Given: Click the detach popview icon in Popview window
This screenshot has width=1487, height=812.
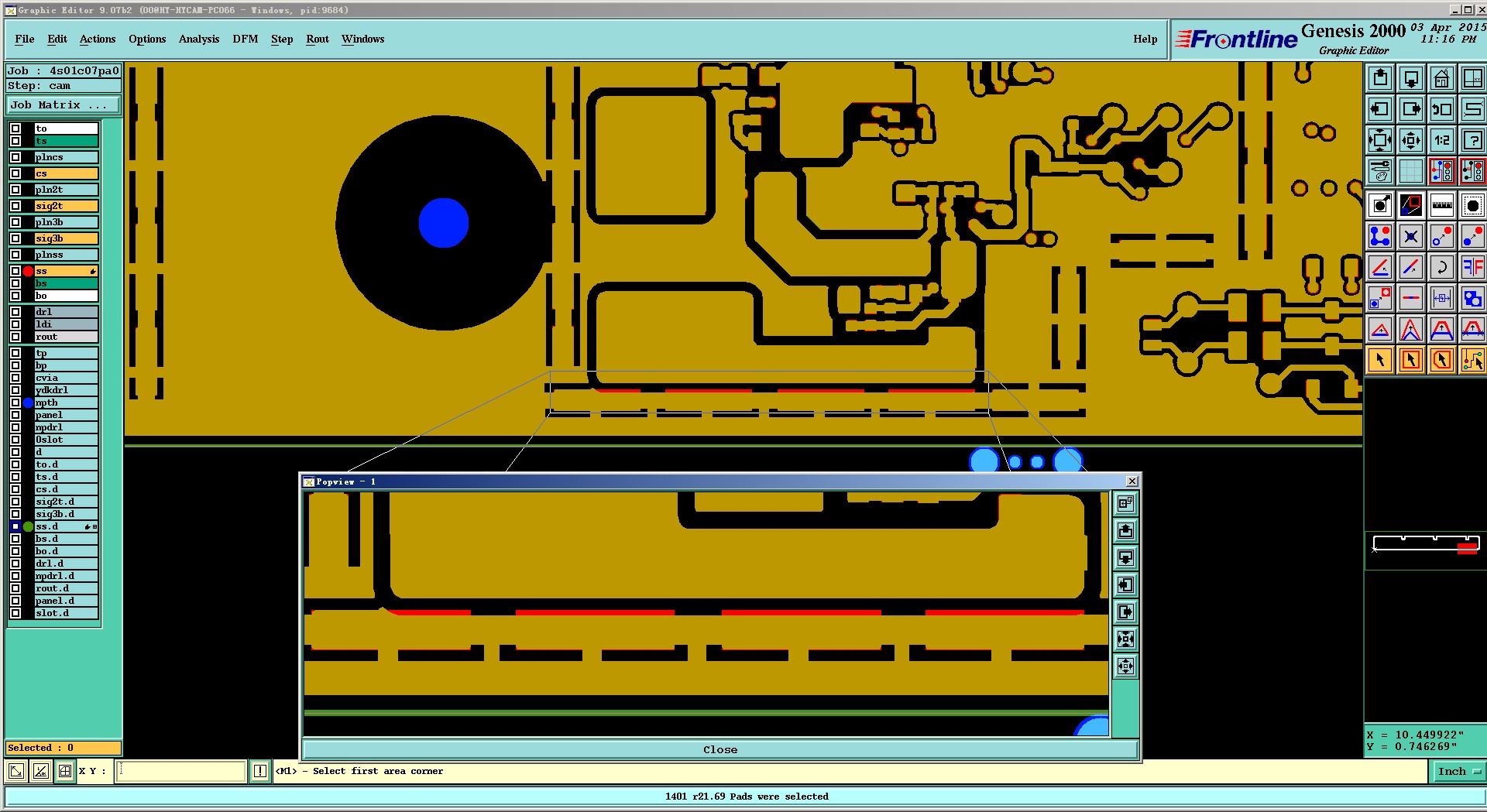Looking at the screenshot, I should pyautogui.click(x=1125, y=504).
